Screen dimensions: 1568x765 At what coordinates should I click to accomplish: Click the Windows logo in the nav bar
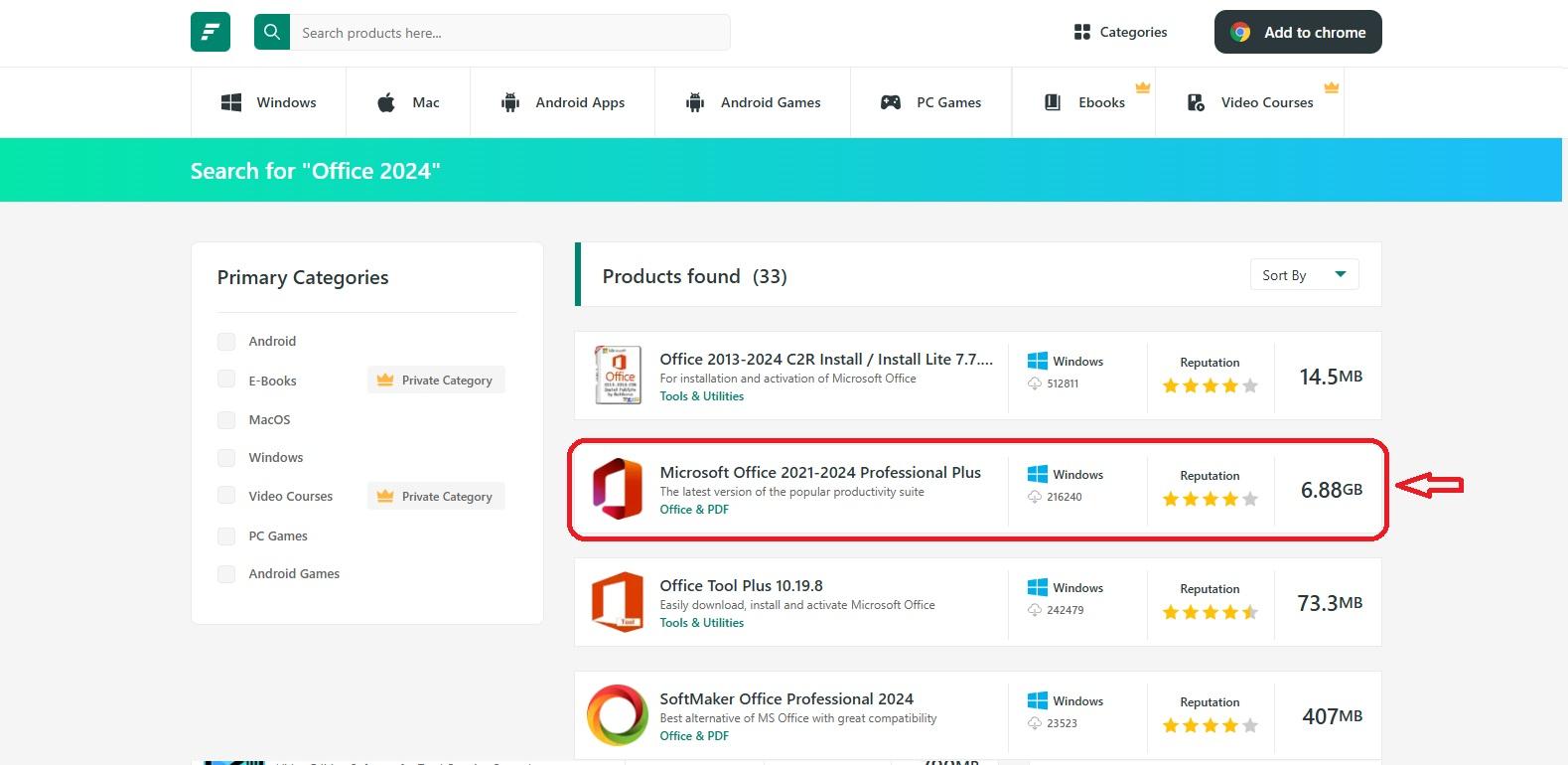[231, 102]
